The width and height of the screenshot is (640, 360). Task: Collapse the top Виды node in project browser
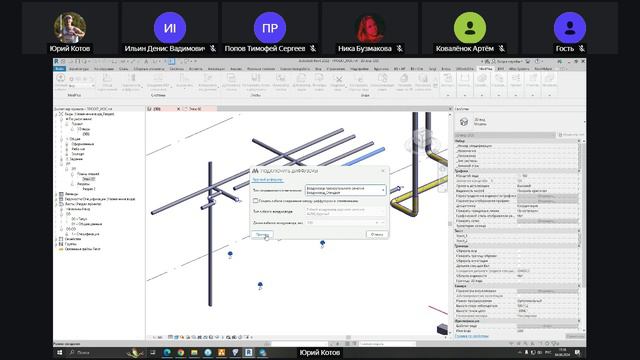(x=56, y=114)
